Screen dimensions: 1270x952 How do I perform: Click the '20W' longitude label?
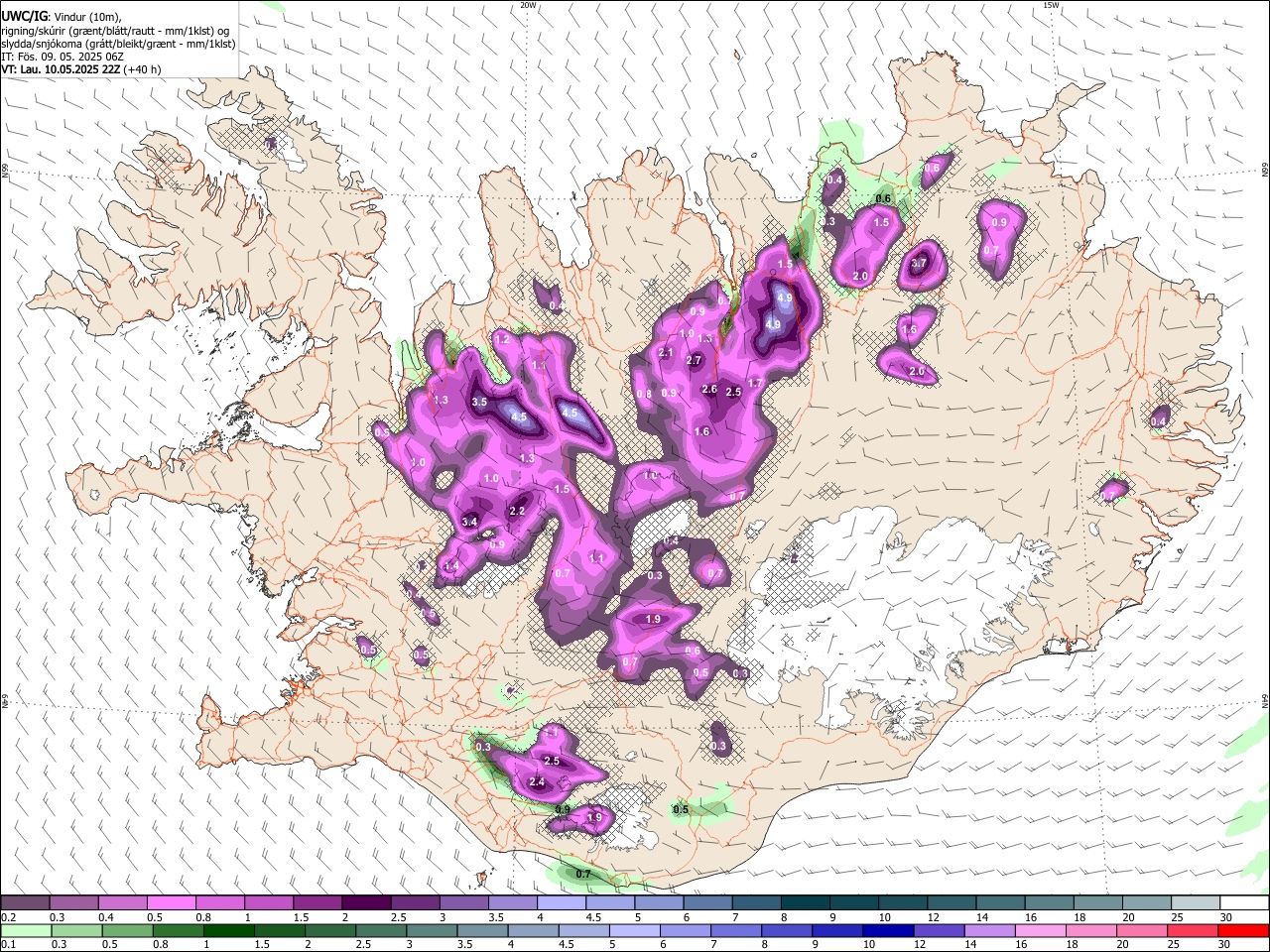click(x=528, y=5)
